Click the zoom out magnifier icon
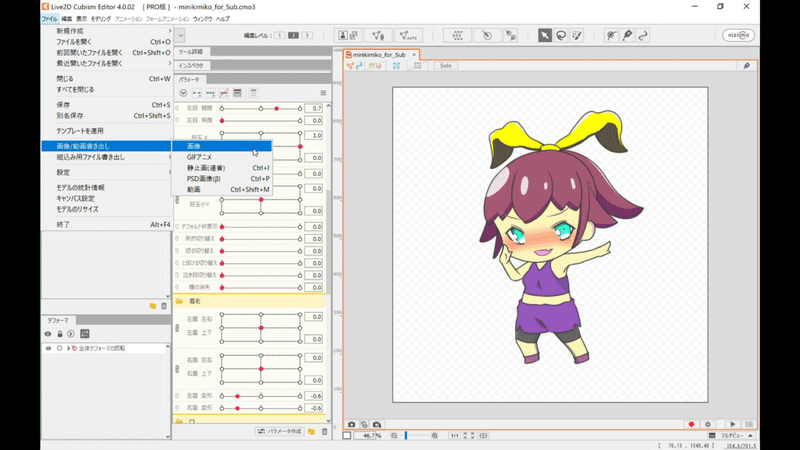The image size is (800, 450). click(x=394, y=436)
